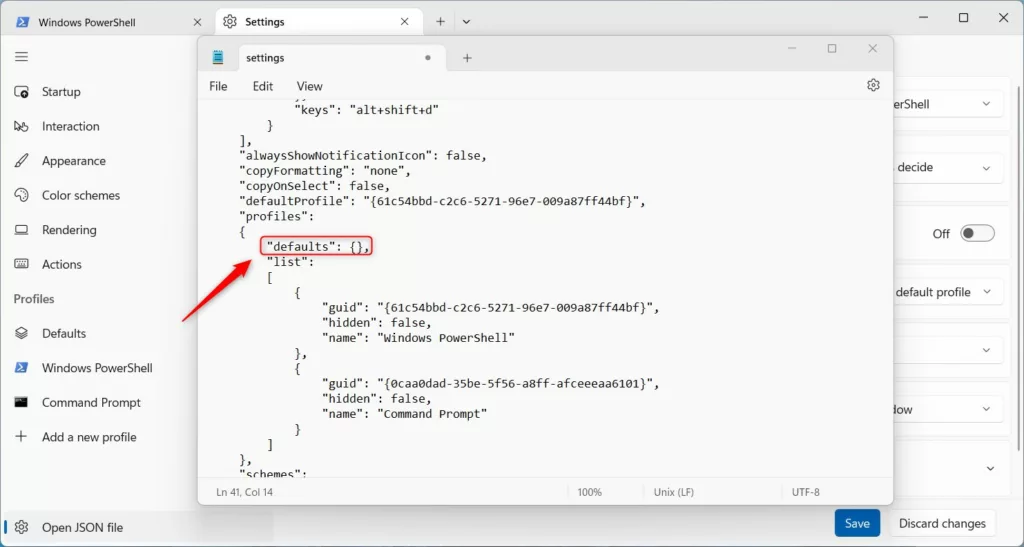The width and height of the screenshot is (1024, 547).
Task: Select Windows PowerShell profile in sidebar
Action: (x=98, y=368)
